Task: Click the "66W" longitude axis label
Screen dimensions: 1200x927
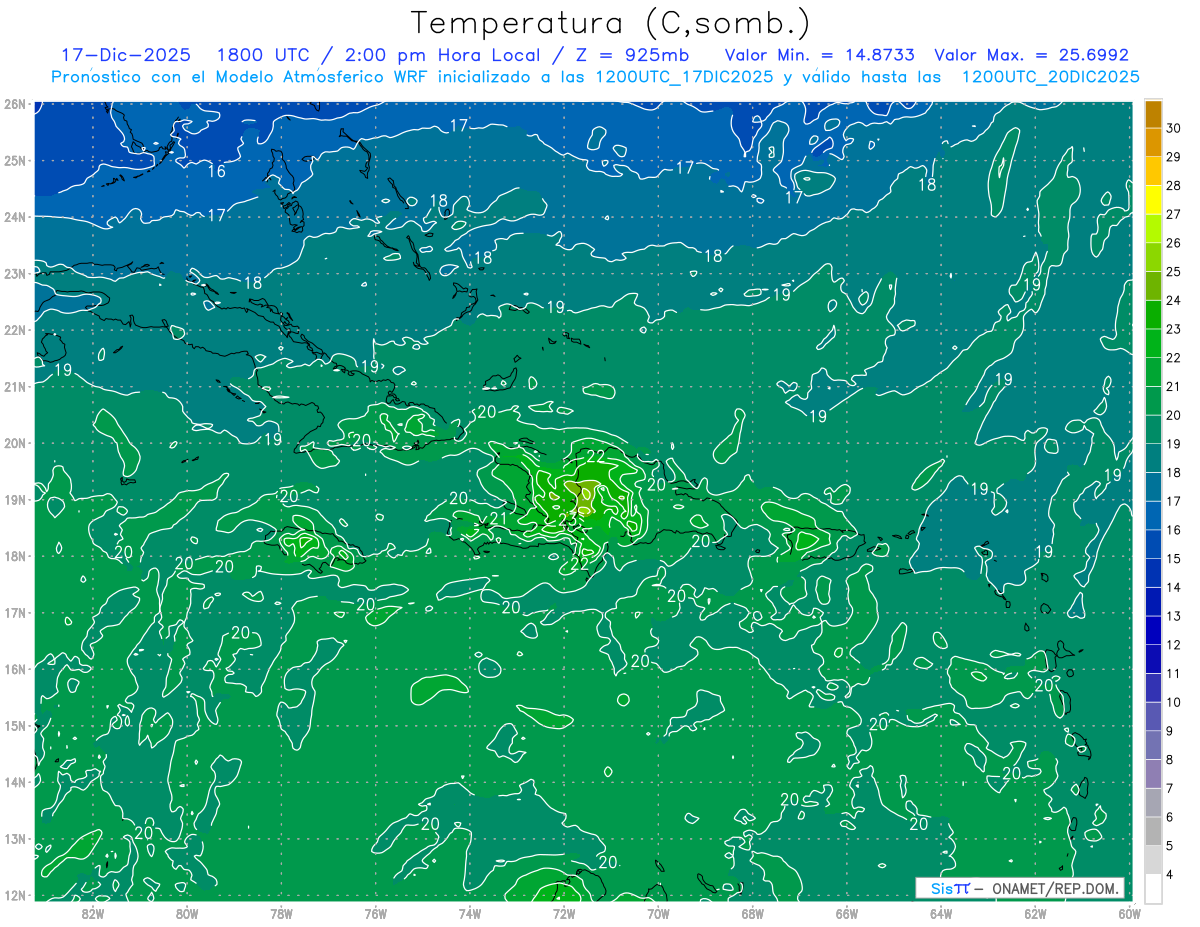Action: (x=847, y=914)
